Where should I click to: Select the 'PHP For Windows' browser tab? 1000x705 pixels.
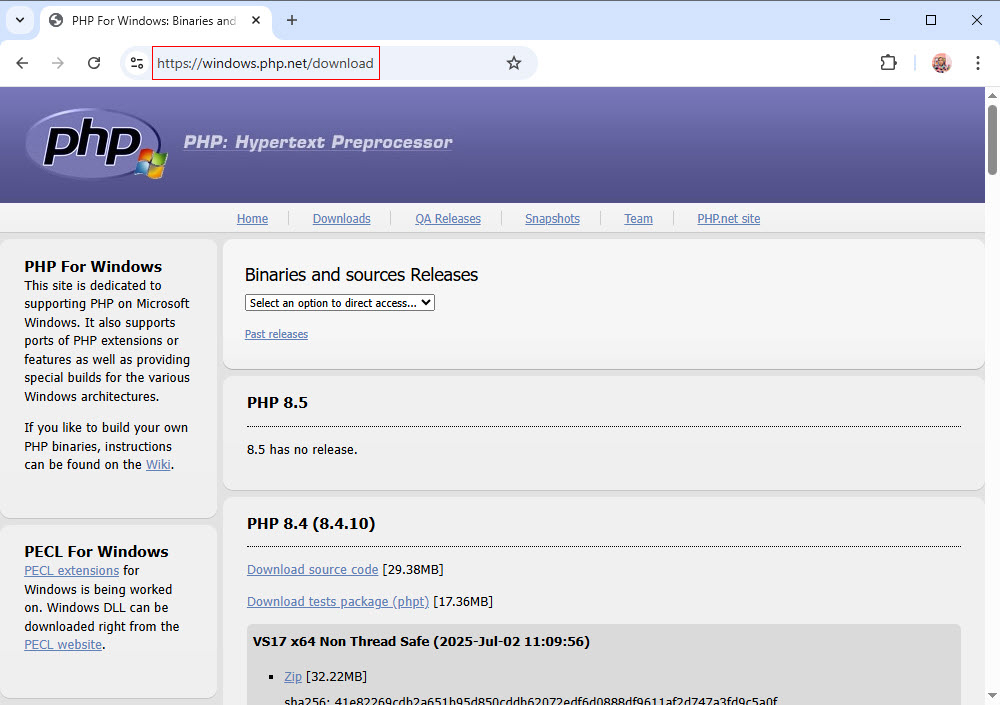pyautogui.click(x=150, y=20)
